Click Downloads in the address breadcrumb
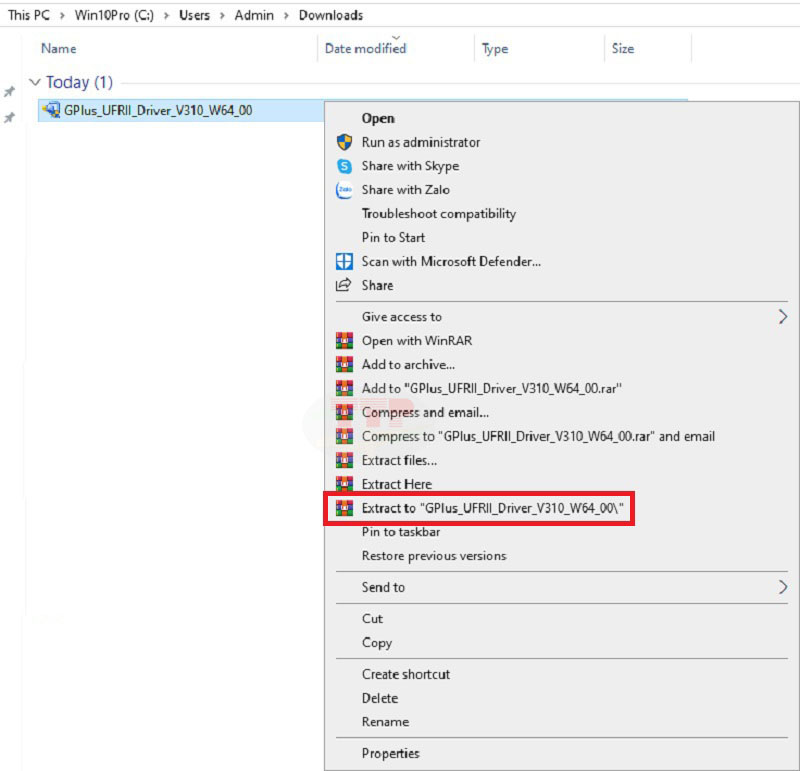800x771 pixels. tap(331, 15)
